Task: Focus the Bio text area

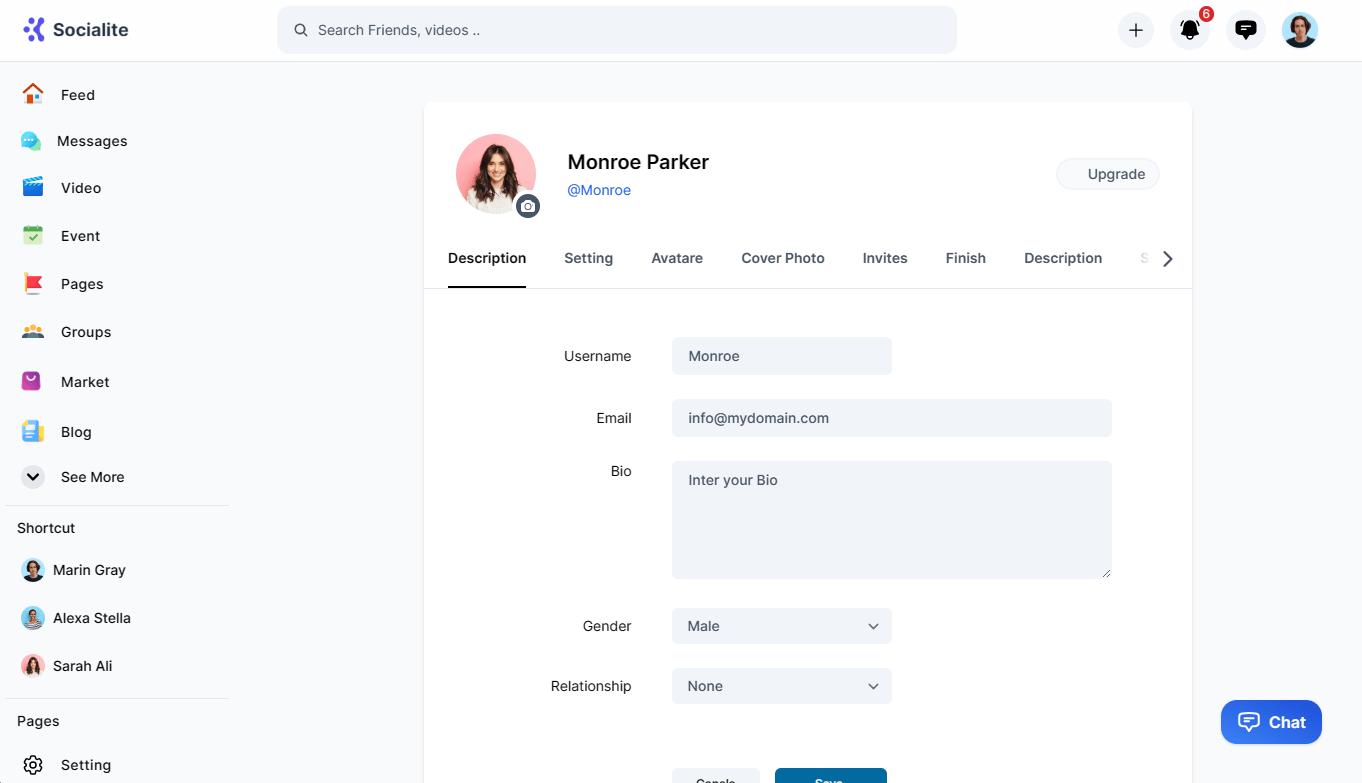Action: [891, 519]
